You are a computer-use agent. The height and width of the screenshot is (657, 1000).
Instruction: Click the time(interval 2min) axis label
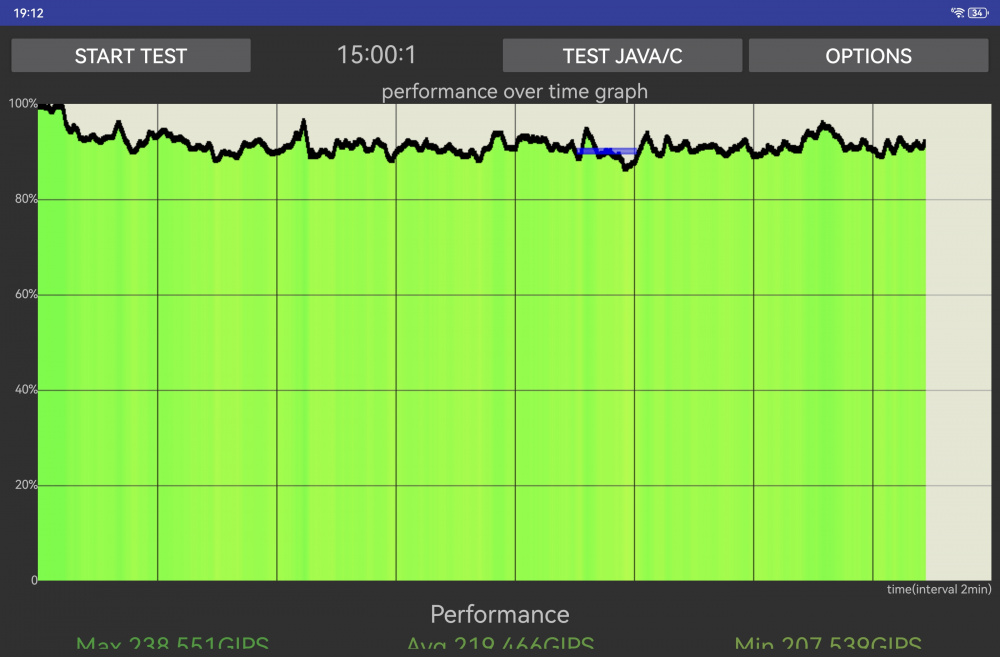click(939, 589)
